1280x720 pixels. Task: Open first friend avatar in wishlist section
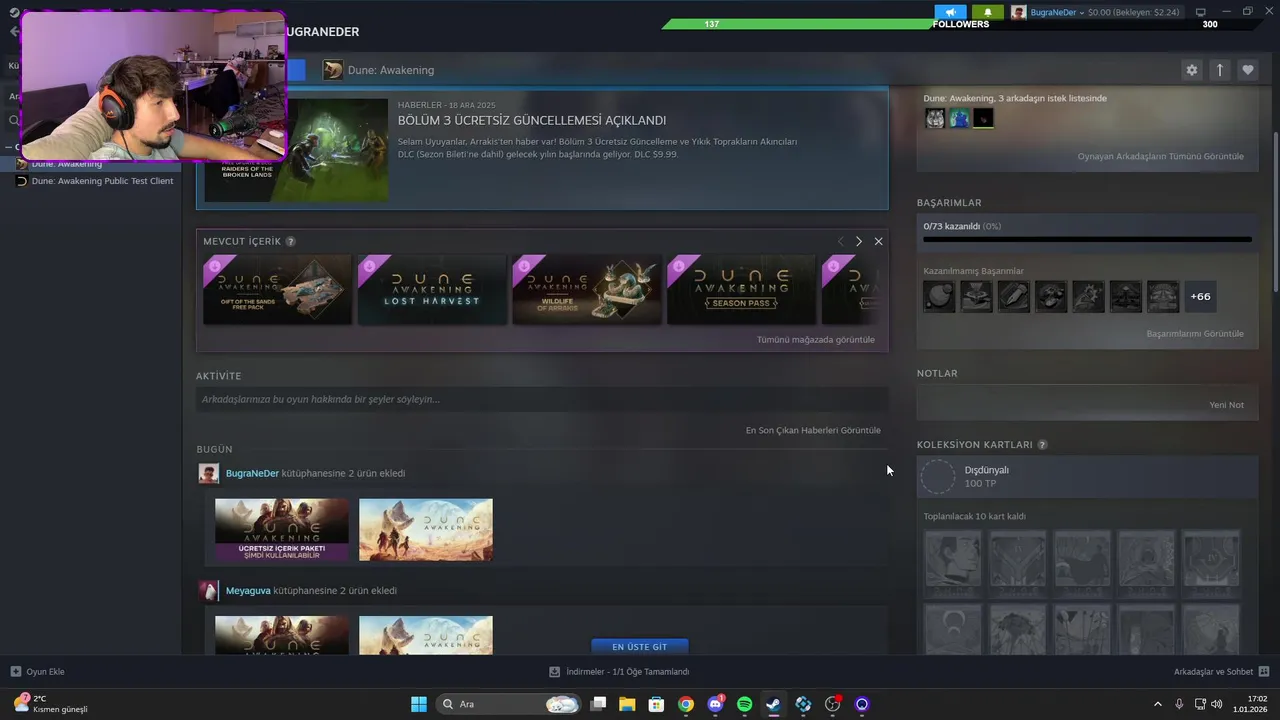[935, 119]
